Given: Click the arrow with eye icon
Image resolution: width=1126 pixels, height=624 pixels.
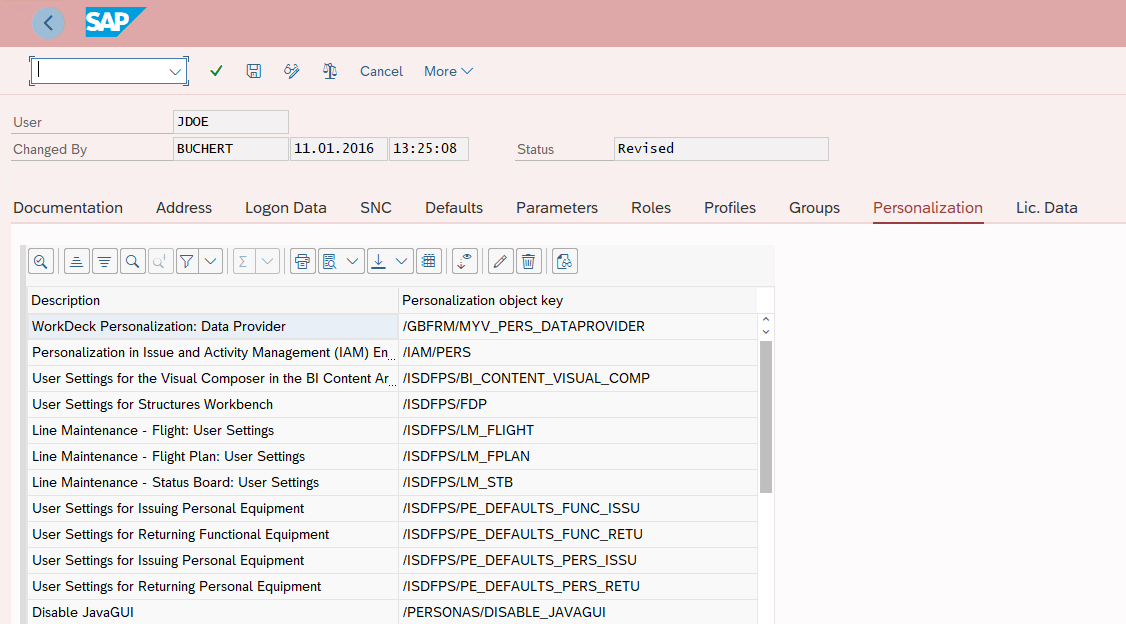Looking at the screenshot, I should (x=465, y=261).
